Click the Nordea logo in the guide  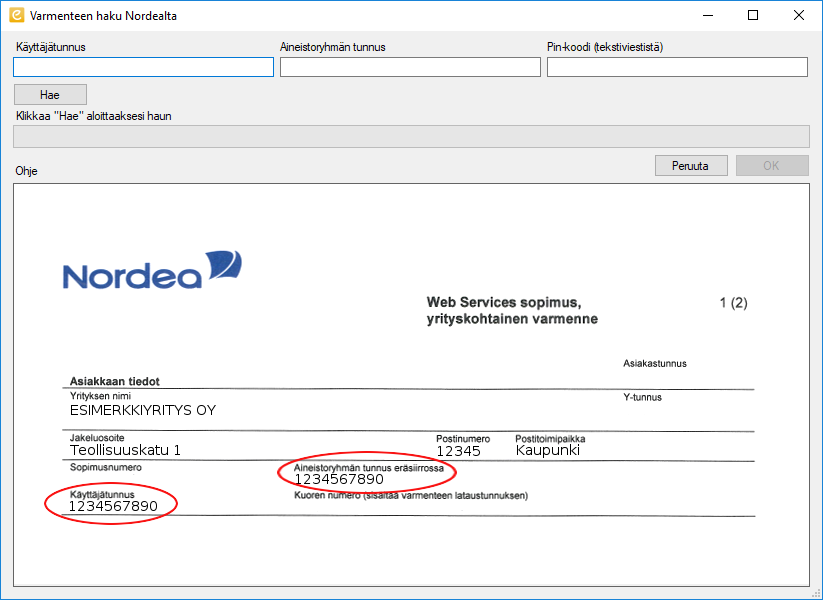152,270
